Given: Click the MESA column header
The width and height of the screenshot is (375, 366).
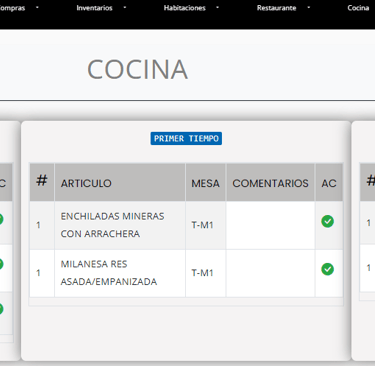Looking at the screenshot, I should click(206, 183).
